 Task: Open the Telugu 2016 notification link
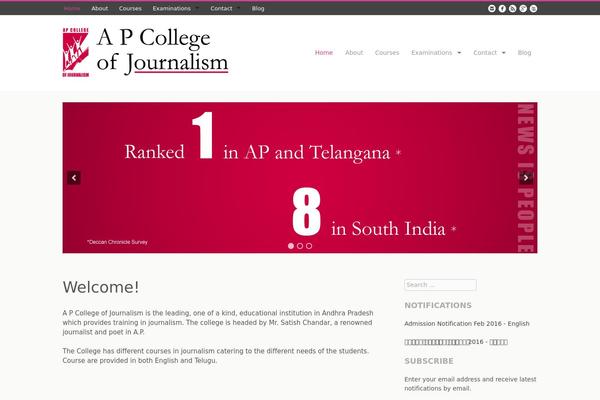(x=456, y=342)
